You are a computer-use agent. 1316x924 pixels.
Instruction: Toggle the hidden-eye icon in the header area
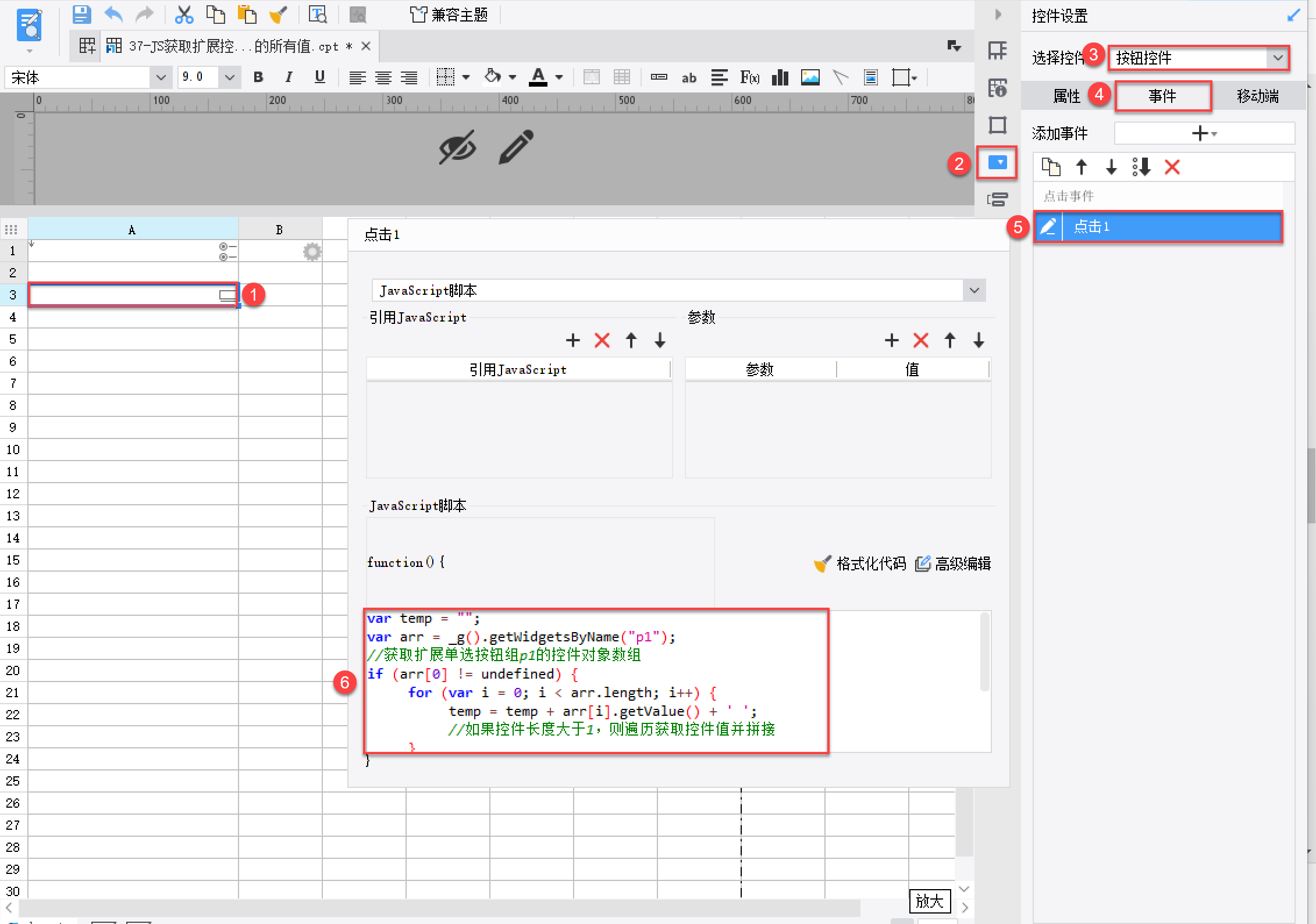(x=457, y=147)
